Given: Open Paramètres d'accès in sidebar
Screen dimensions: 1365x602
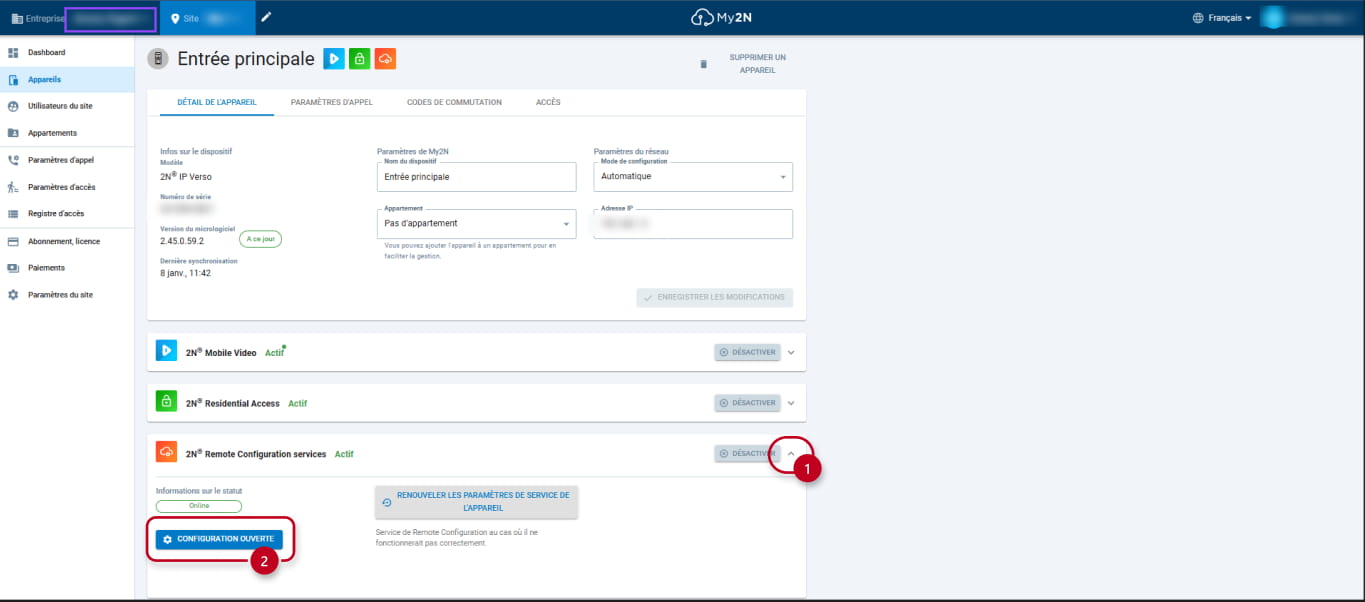Looking at the screenshot, I should pyautogui.click(x=67, y=187).
